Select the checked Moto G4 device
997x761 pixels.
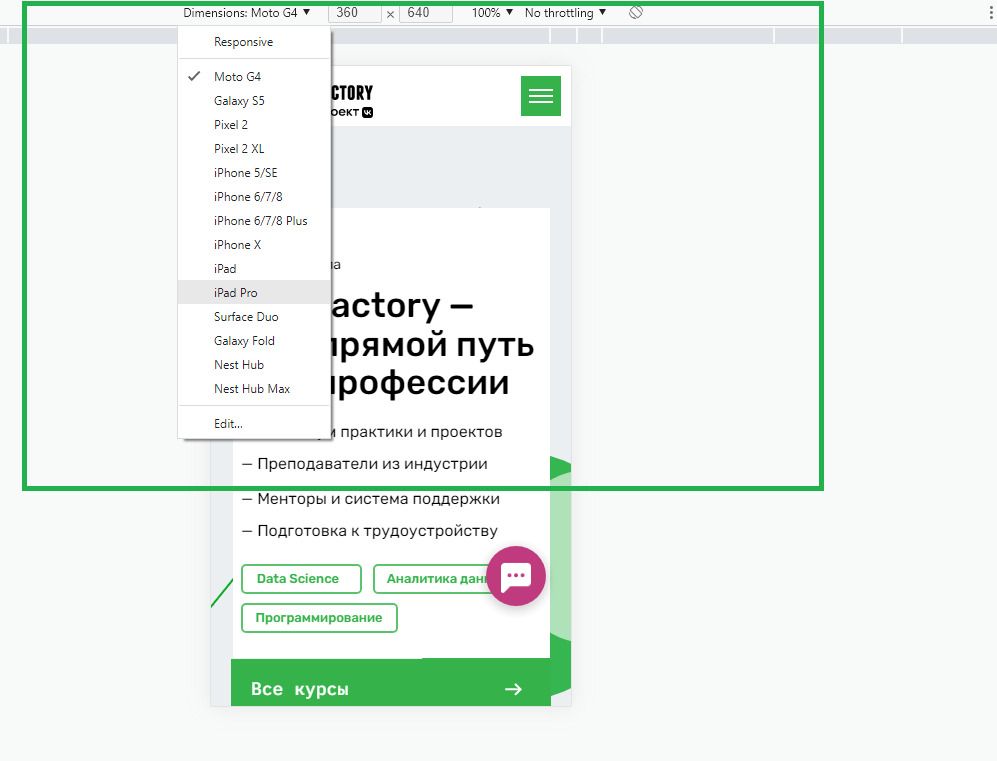coord(237,77)
